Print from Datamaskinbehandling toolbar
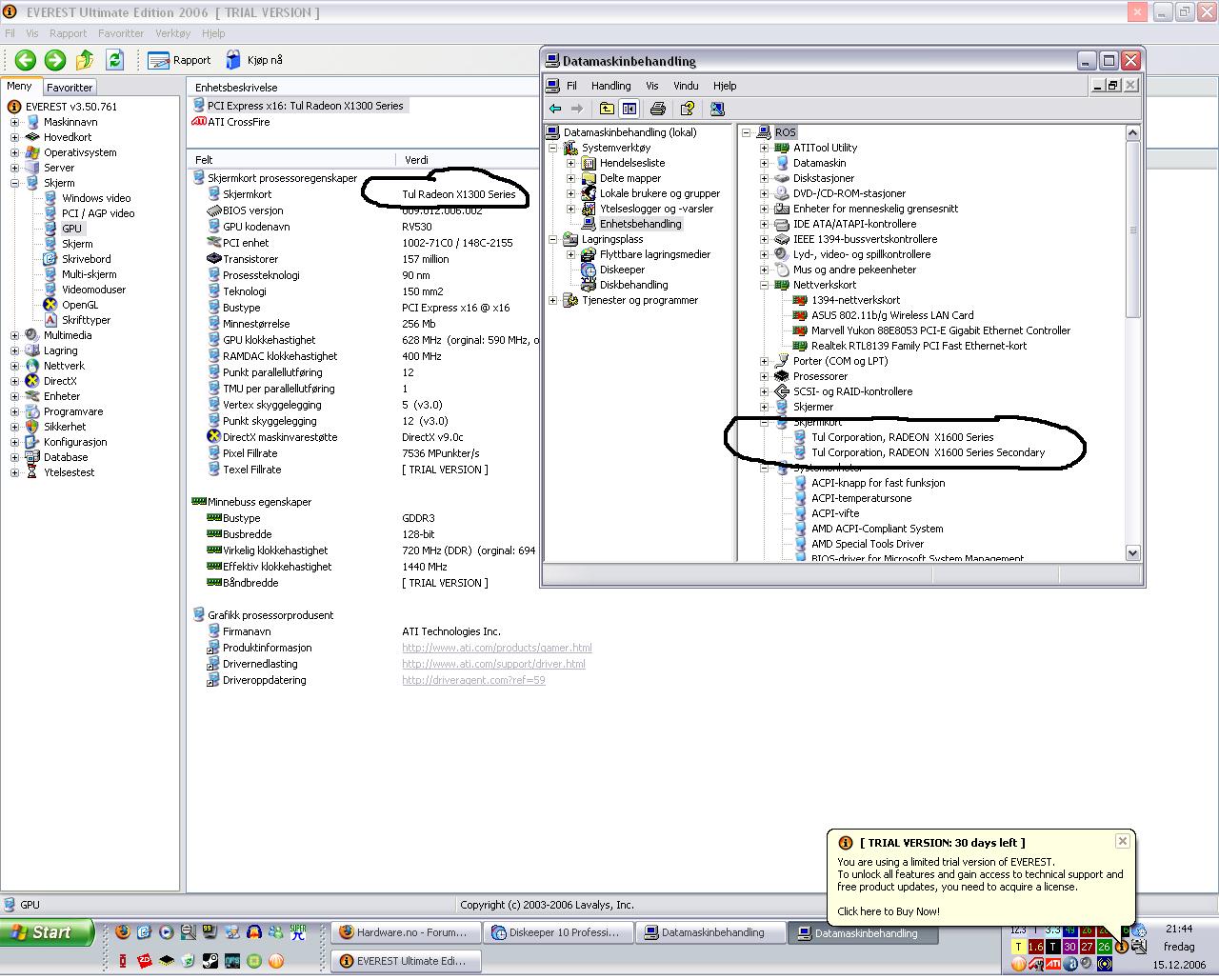The height and width of the screenshot is (980, 1219). tap(657, 109)
